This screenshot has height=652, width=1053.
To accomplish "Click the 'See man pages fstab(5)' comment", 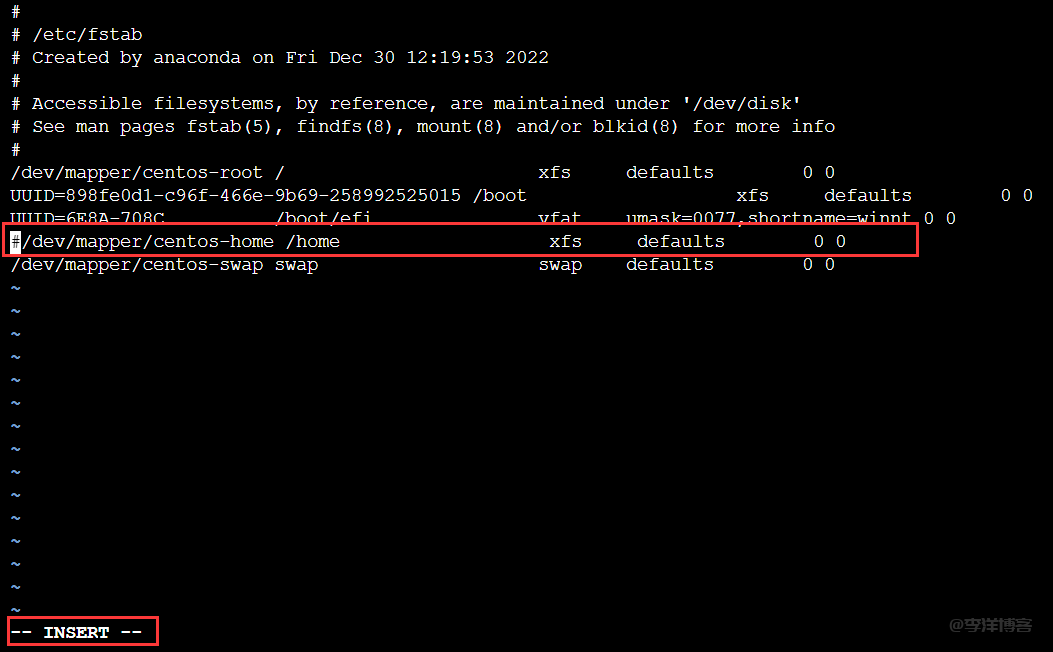I will pyautogui.click(x=423, y=126).
